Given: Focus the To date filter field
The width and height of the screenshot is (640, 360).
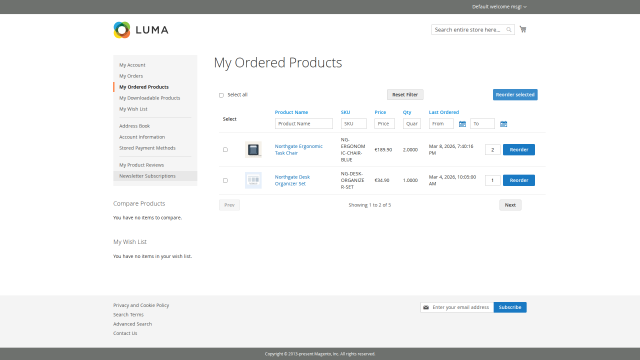Looking at the screenshot, I should [482, 124].
